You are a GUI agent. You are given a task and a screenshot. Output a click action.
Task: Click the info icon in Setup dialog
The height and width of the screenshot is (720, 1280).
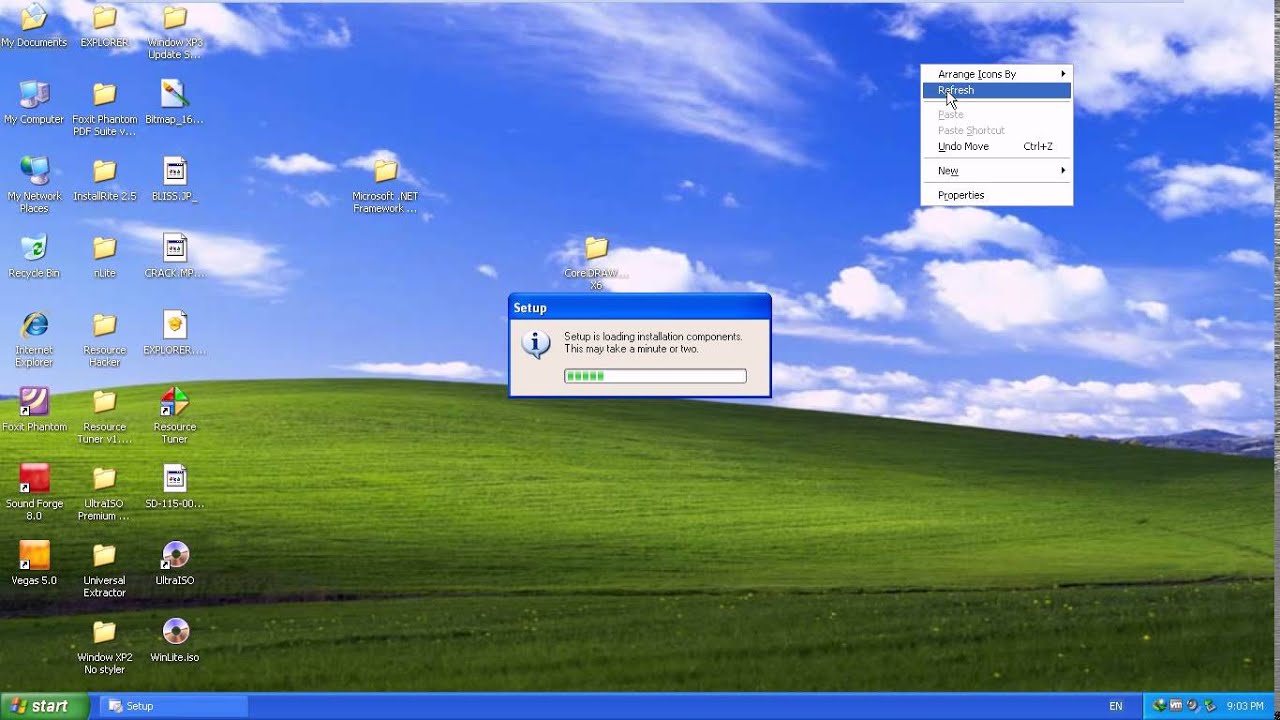tap(536, 344)
